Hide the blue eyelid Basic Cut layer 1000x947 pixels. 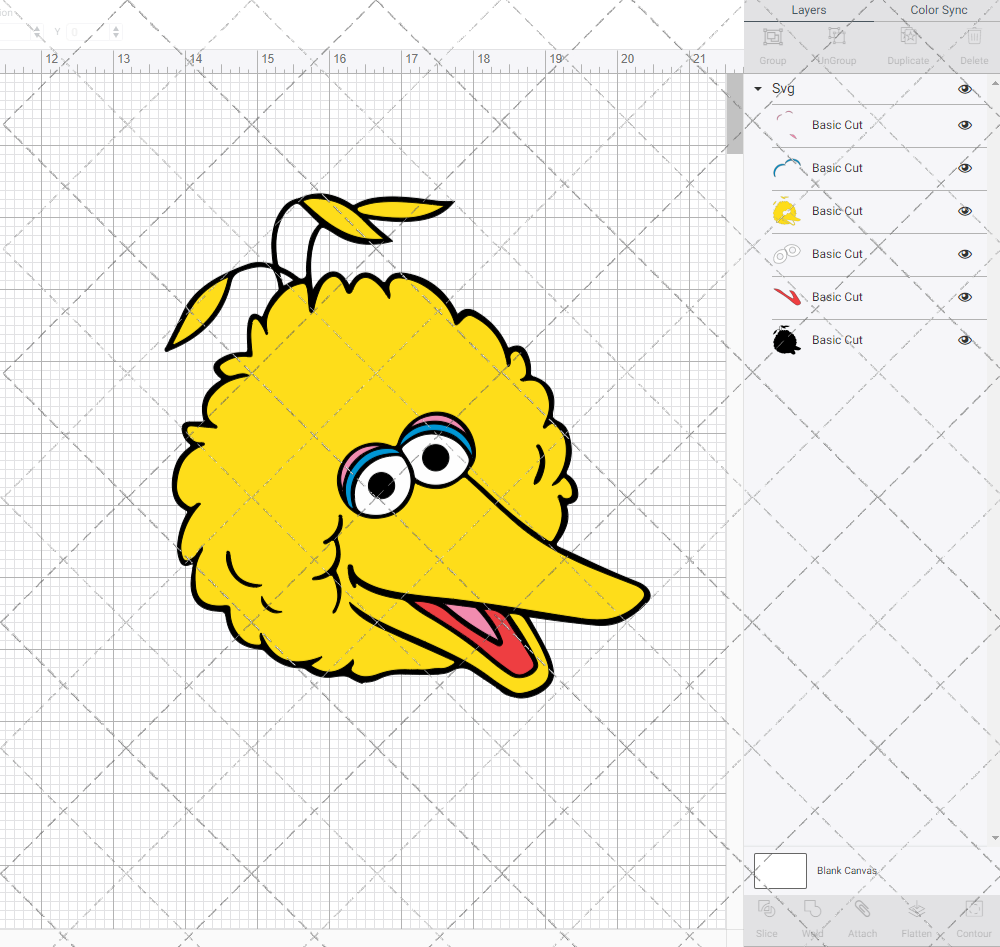[x=965, y=168]
